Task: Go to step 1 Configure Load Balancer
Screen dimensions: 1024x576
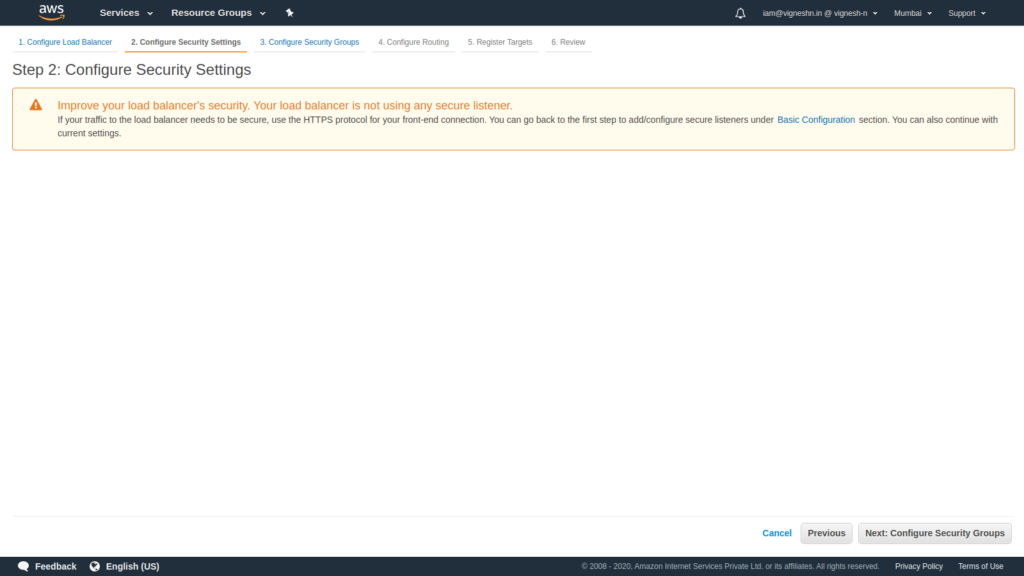Action: coord(65,42)
